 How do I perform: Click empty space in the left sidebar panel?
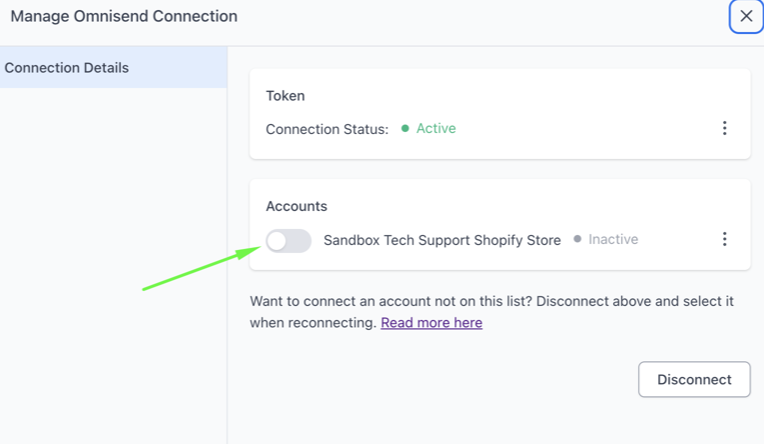[110, 280]
